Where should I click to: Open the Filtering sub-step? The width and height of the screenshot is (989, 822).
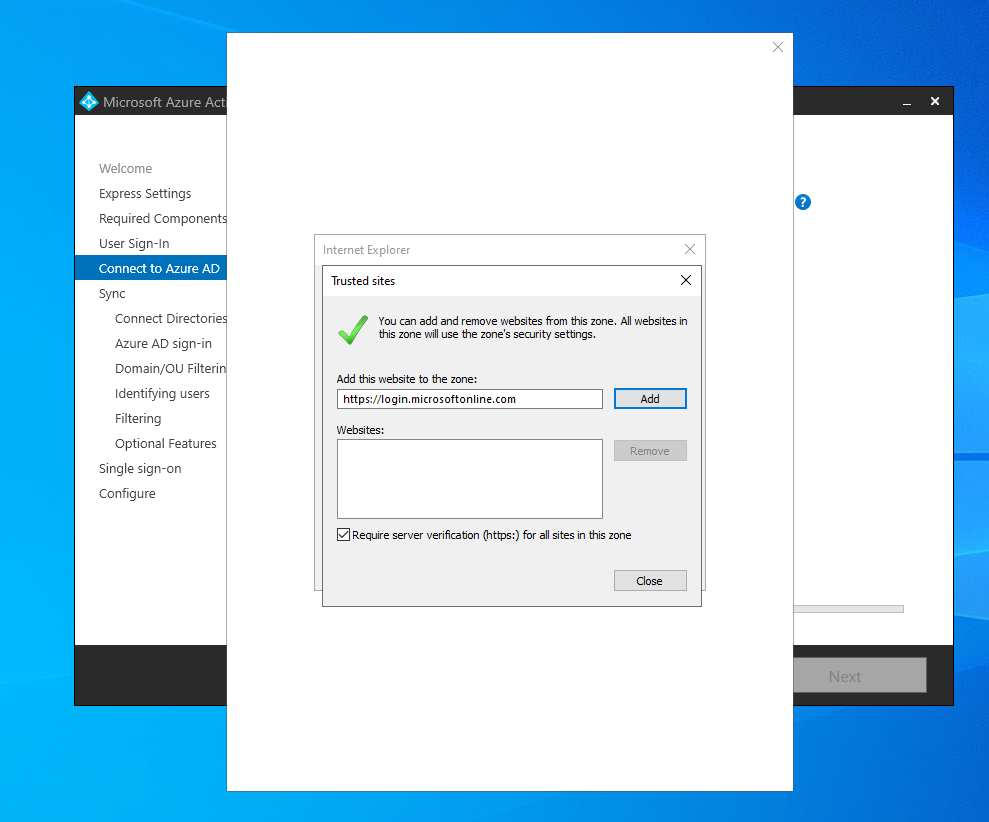[x=138, y=418]
